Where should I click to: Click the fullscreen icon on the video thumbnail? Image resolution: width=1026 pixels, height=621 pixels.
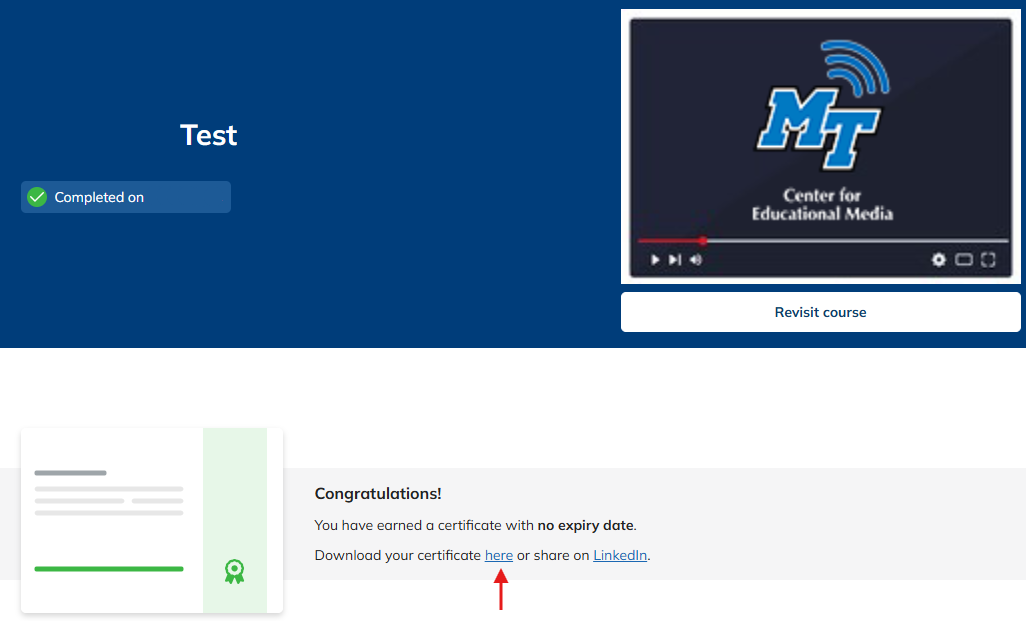click(988, 260)
